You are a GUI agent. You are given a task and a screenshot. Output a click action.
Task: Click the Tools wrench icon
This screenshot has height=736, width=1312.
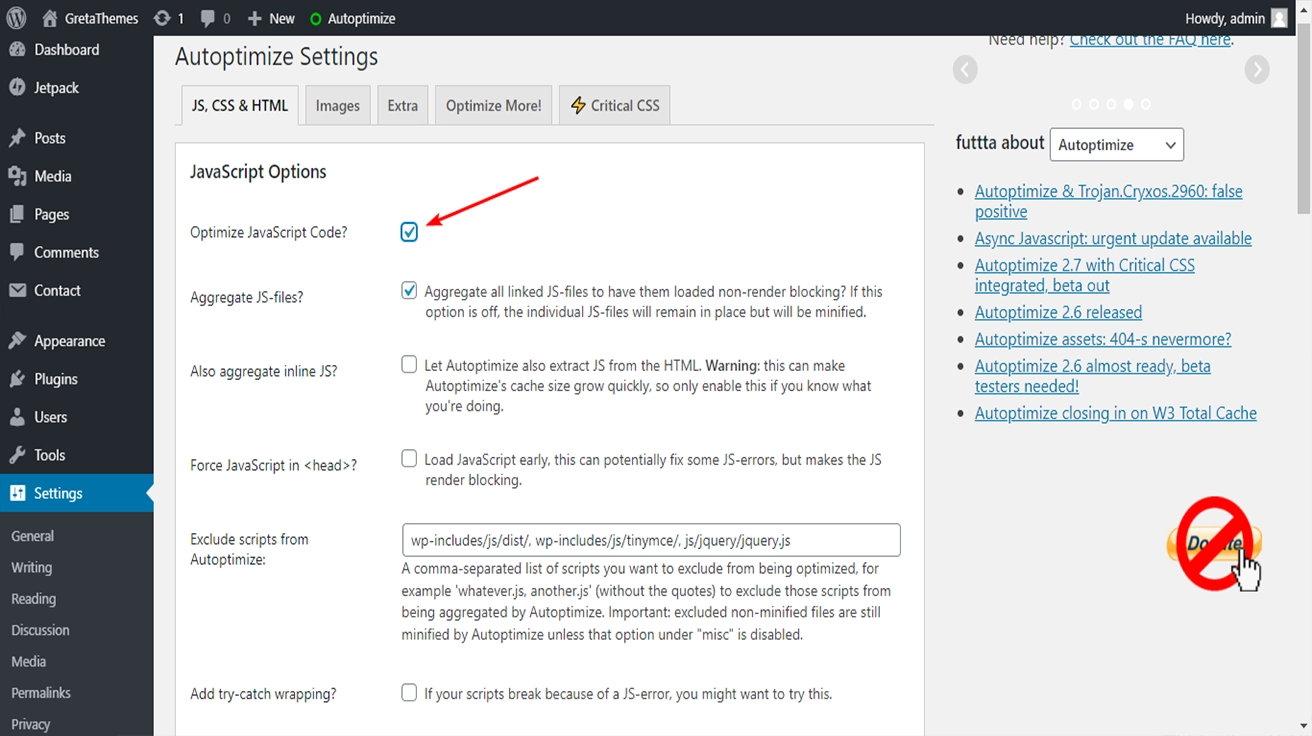(x=17, y=455)
